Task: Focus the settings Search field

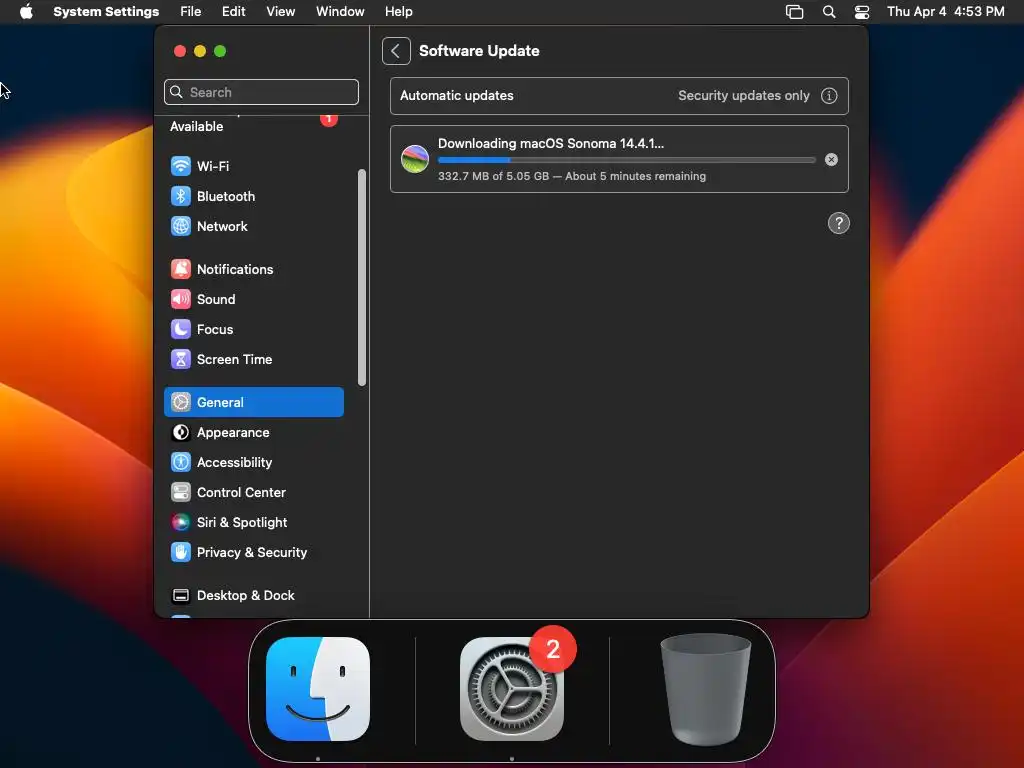Action: 261,92
